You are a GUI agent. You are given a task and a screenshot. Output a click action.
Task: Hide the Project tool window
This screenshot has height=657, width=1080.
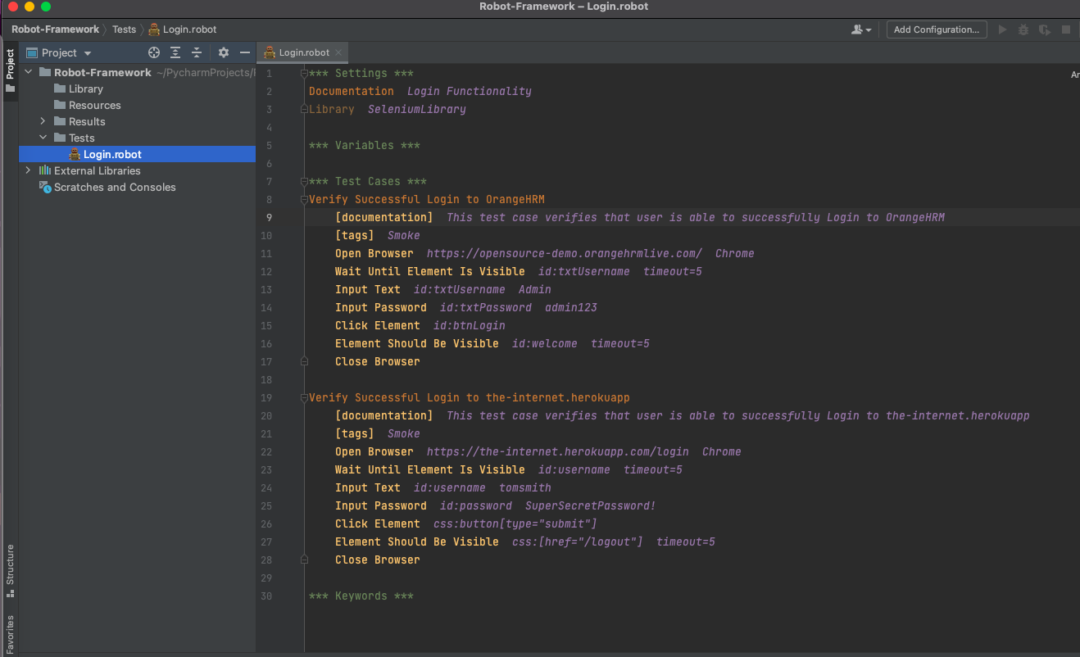pyautogui.click(x=244, y=52)
